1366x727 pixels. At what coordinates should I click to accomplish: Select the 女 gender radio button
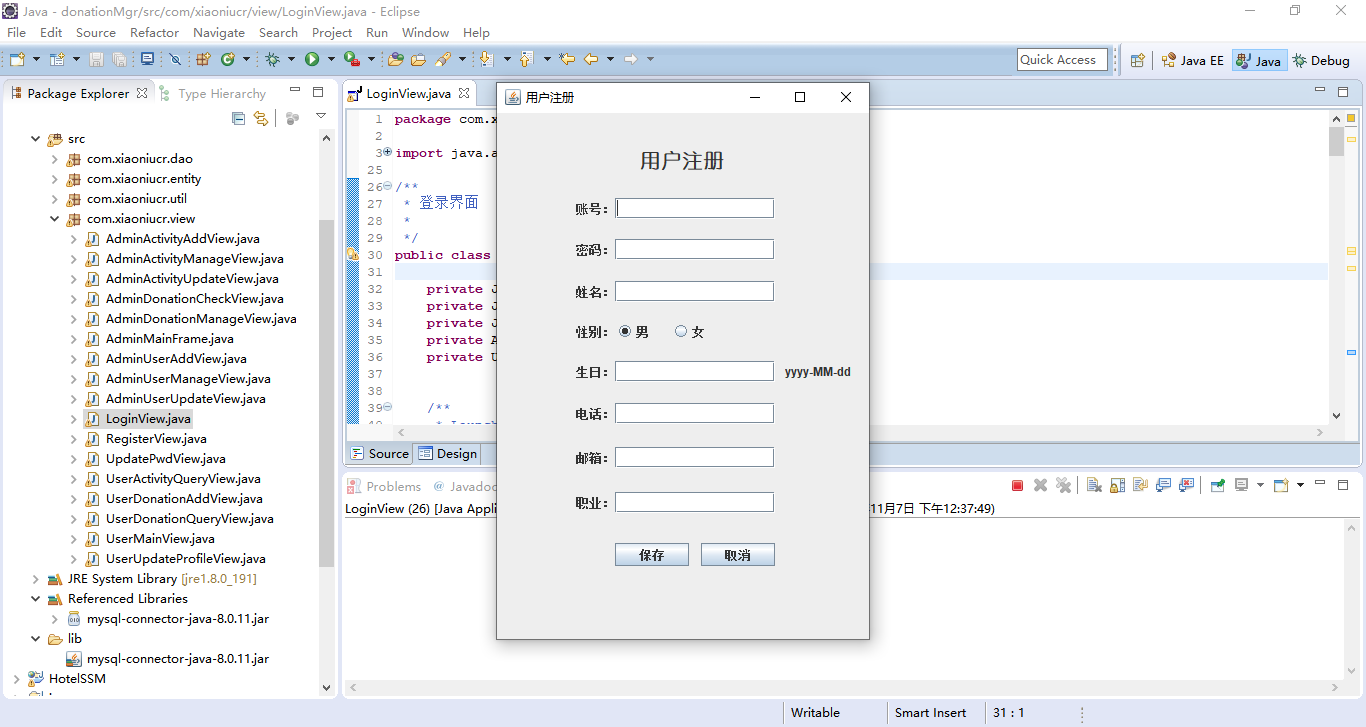(681, 331)
